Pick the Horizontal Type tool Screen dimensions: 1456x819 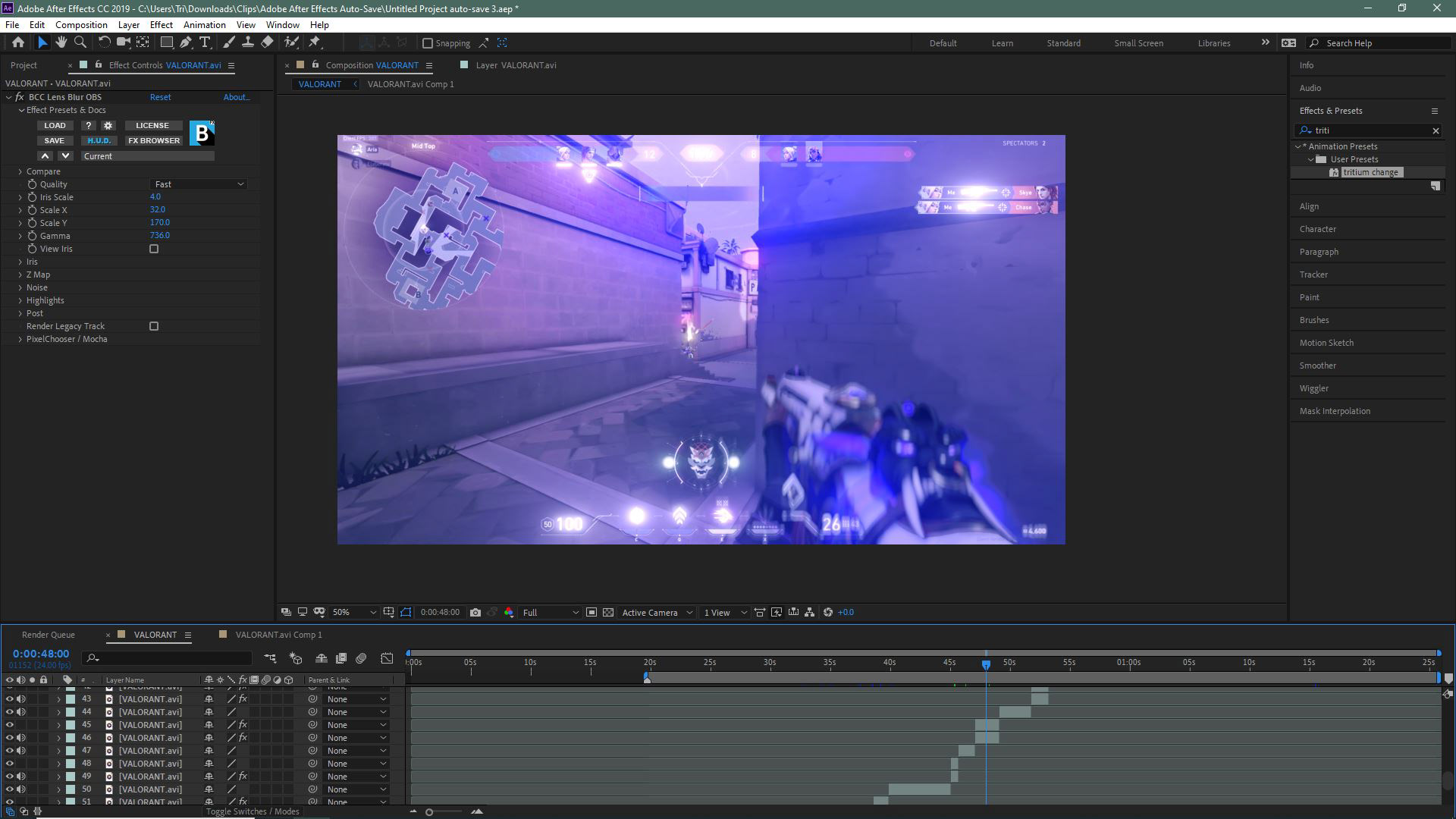[x=205, y=42]
